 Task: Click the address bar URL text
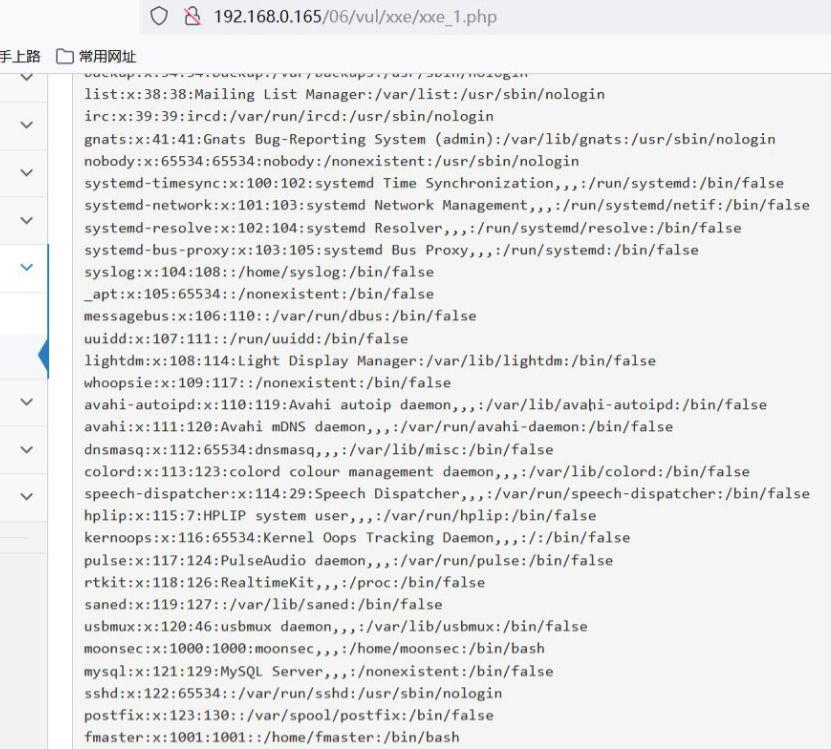(x=355, y=16)
